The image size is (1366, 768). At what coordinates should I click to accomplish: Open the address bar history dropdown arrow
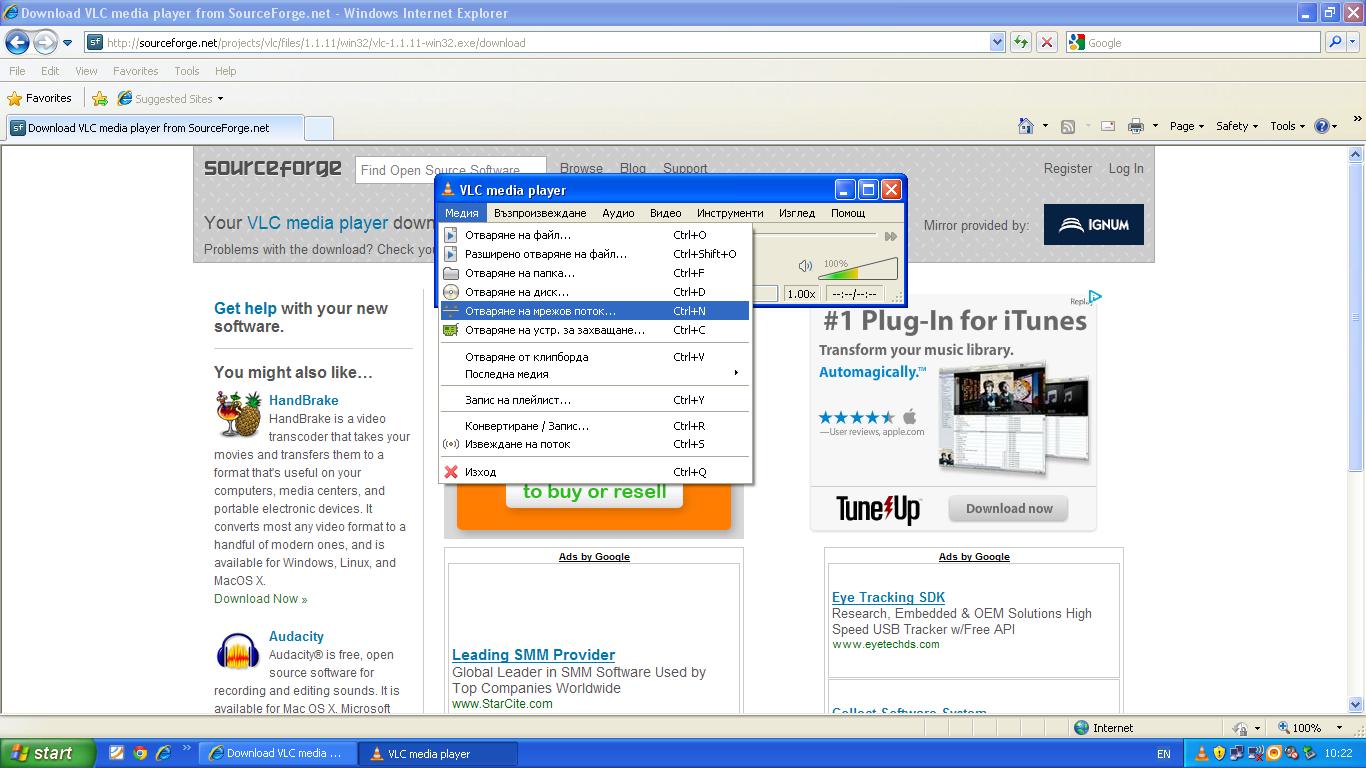[997, 42]
